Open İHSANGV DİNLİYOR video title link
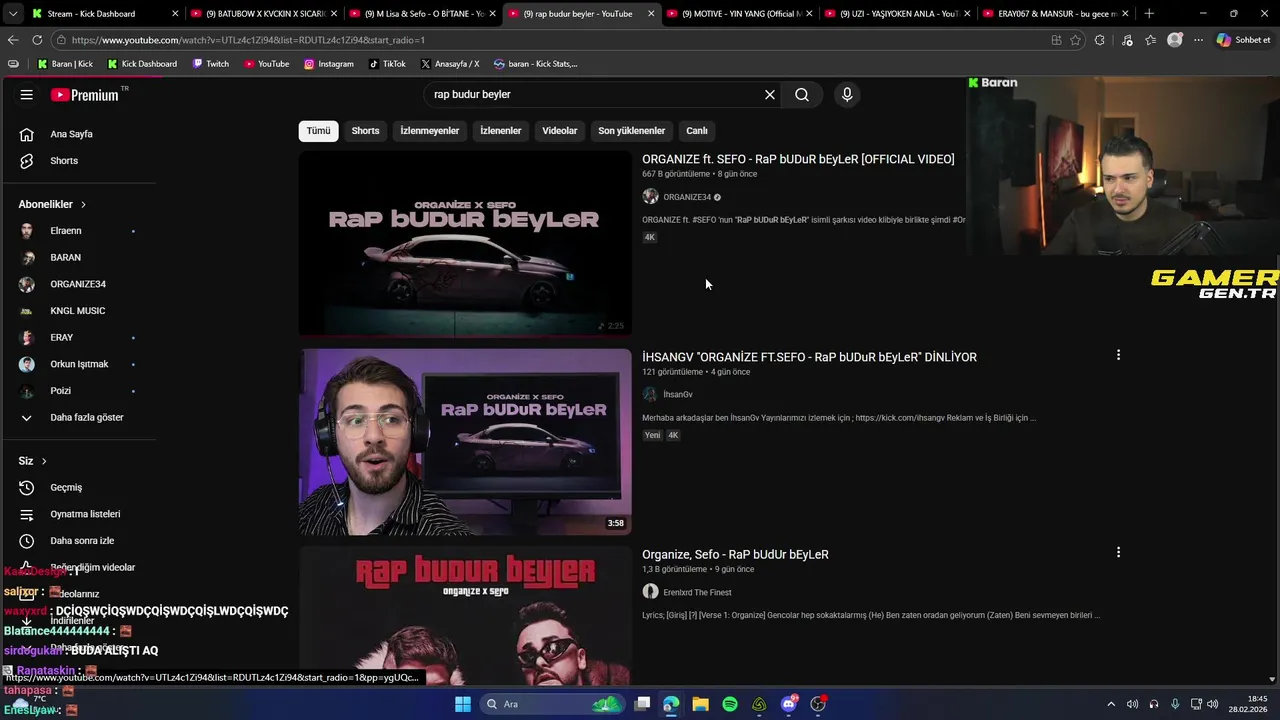This screenshot has height=720, width=1280. (x=809, y=357)
